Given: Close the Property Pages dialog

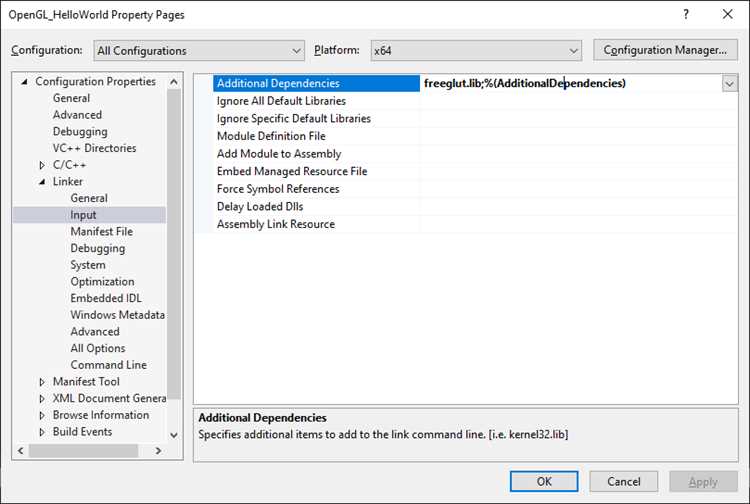Looking at the screenshot, I should (x=728, y=14).
